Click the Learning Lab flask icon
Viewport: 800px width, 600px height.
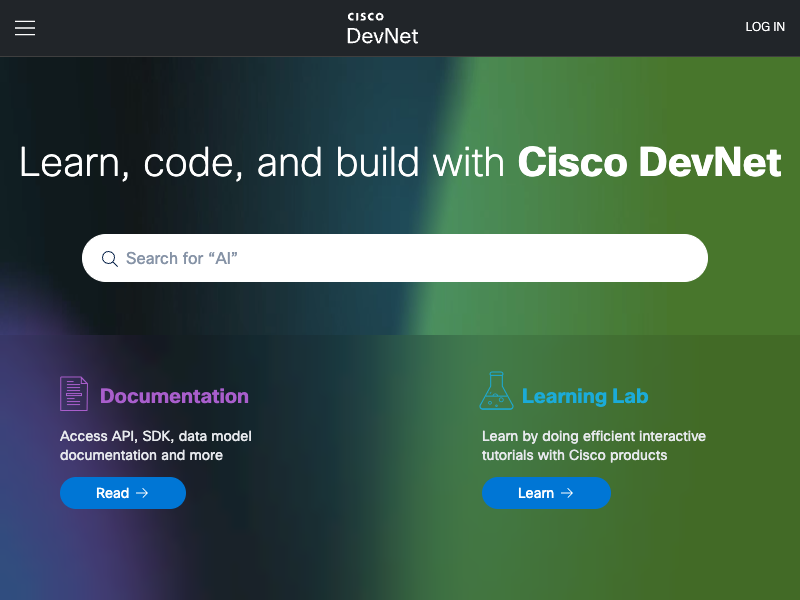point(496,391)
